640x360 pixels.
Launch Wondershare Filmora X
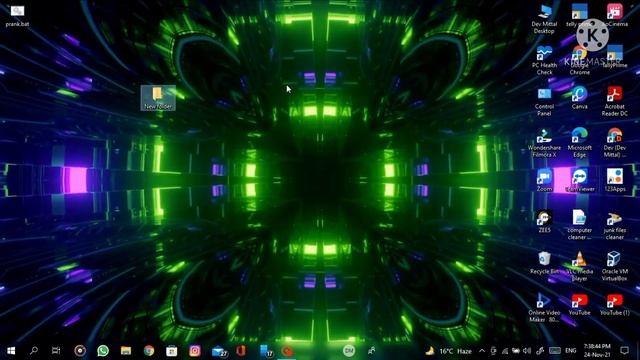pyautogui.click(x=544, y=143)
